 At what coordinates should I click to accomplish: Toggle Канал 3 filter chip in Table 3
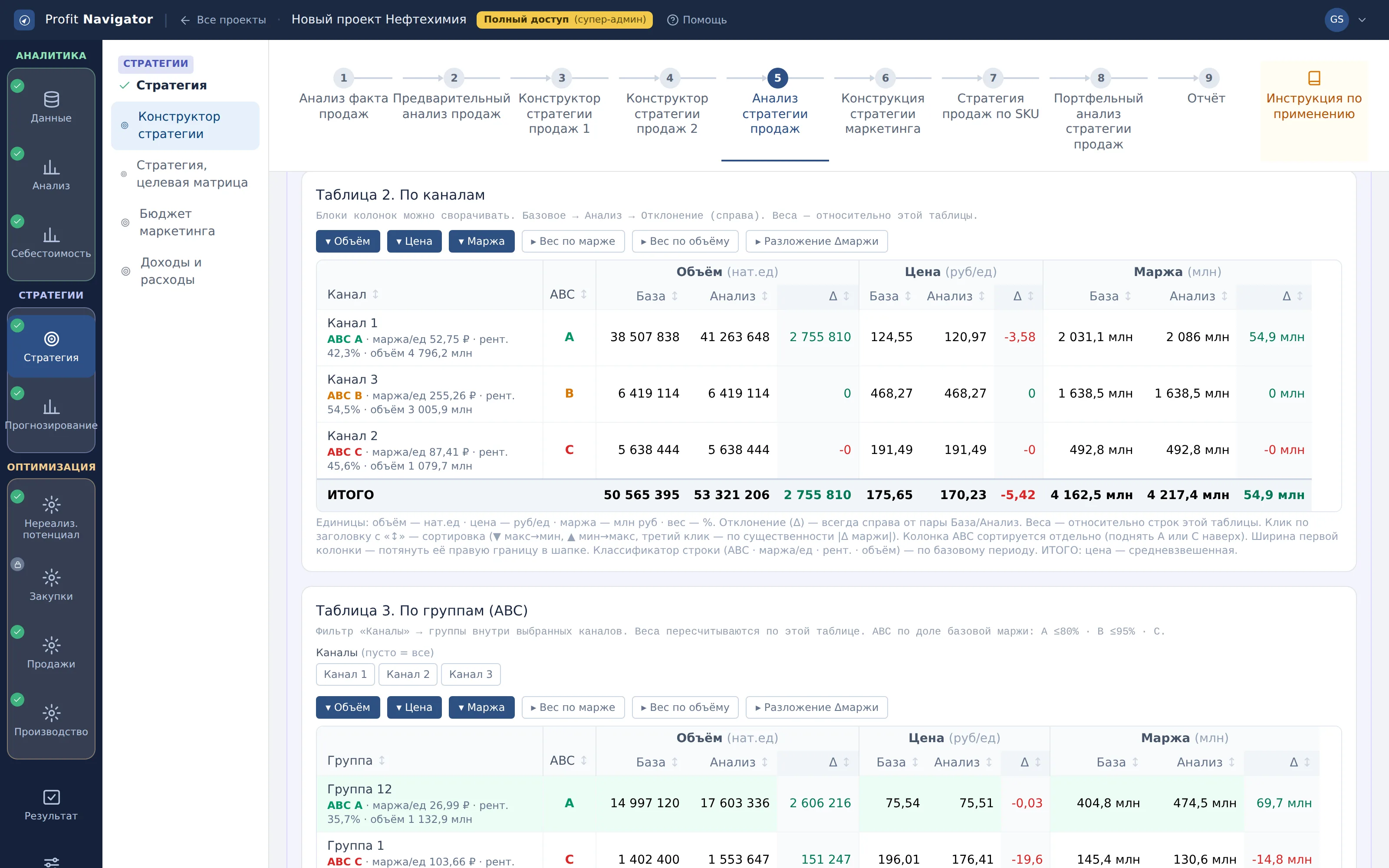pyautogui.click(x=471, y=674)
